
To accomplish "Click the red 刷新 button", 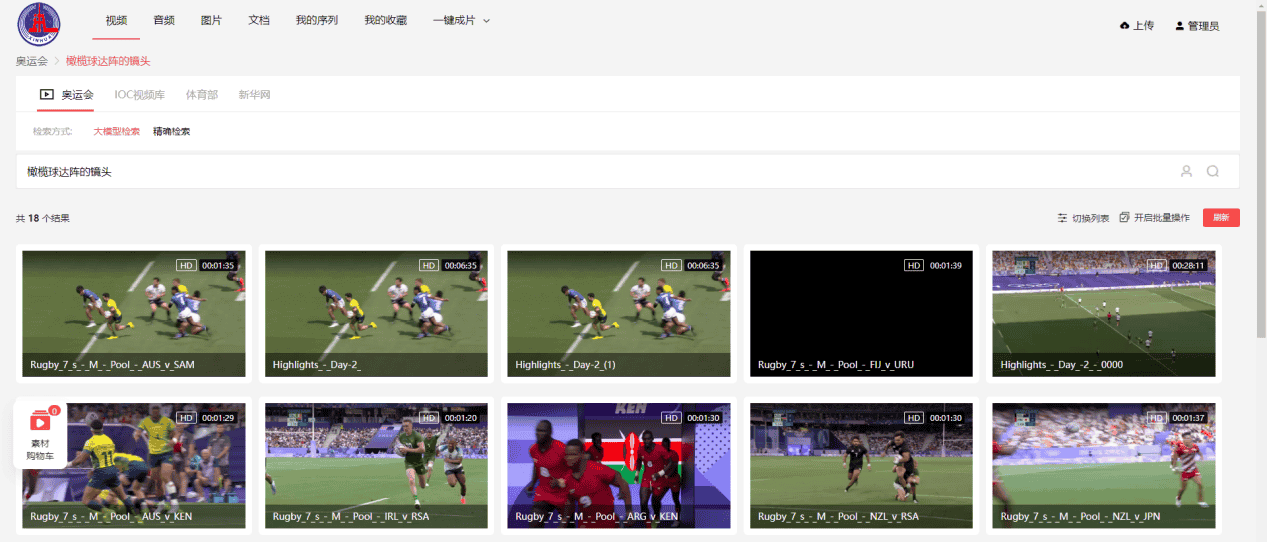I will click(x=1221, y=218).
